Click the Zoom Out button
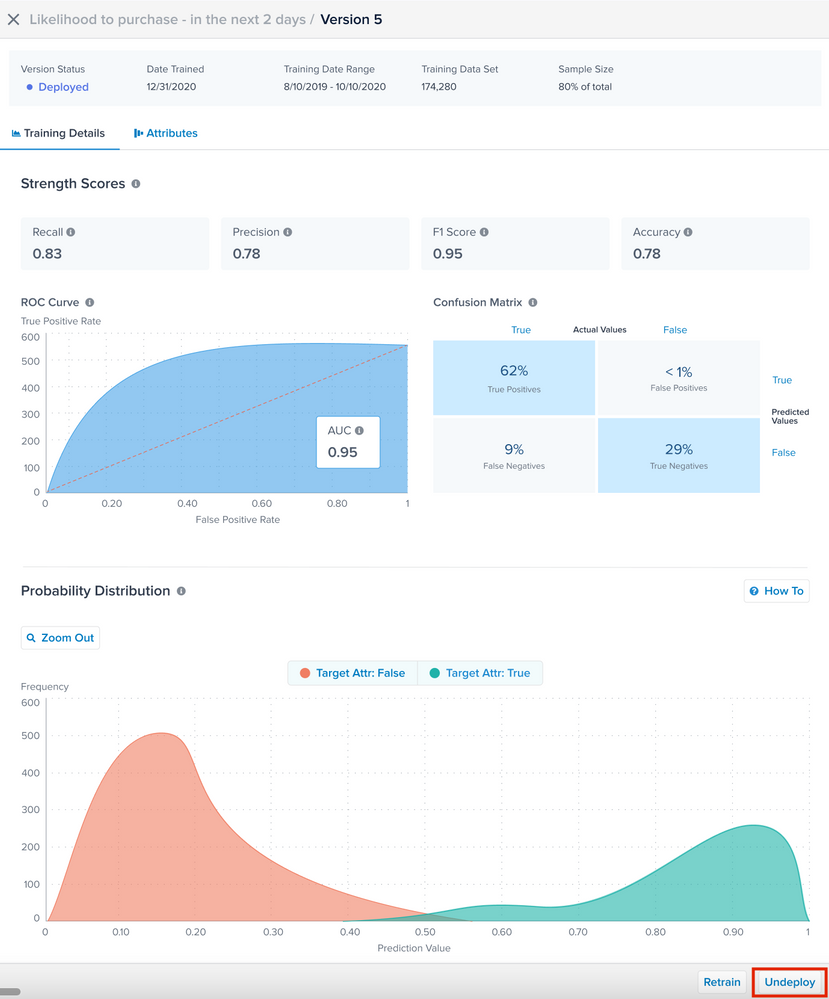The image size is (829, 999). (x=60, y=638)
